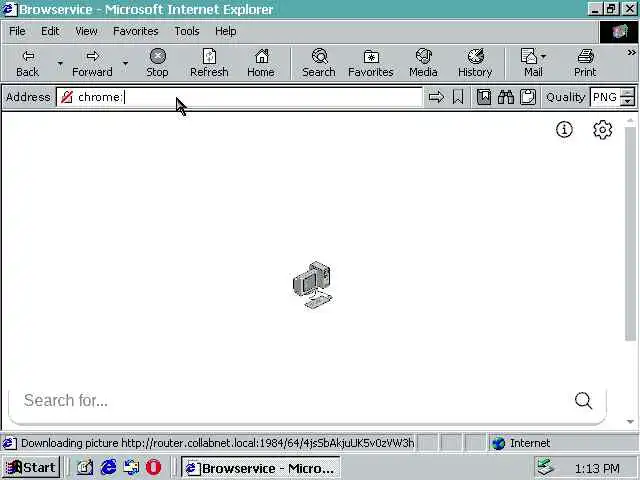Click the vertical scrollbar thumb

[630, 233]
